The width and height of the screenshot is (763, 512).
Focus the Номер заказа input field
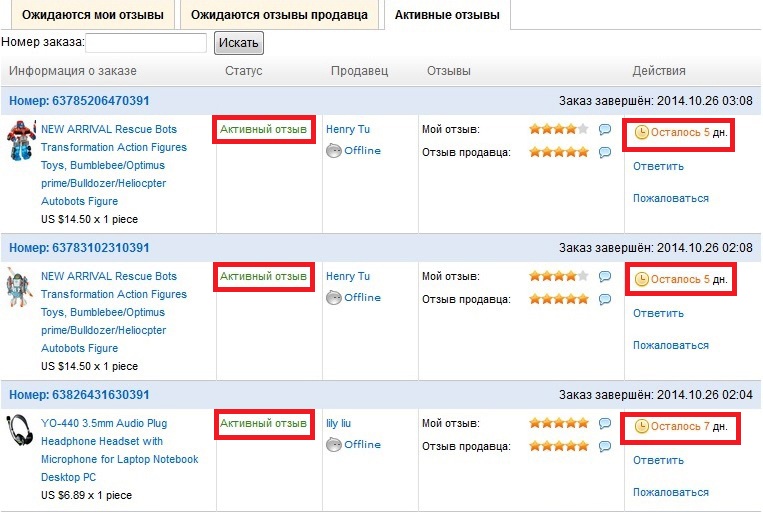(x=147, y=43)
